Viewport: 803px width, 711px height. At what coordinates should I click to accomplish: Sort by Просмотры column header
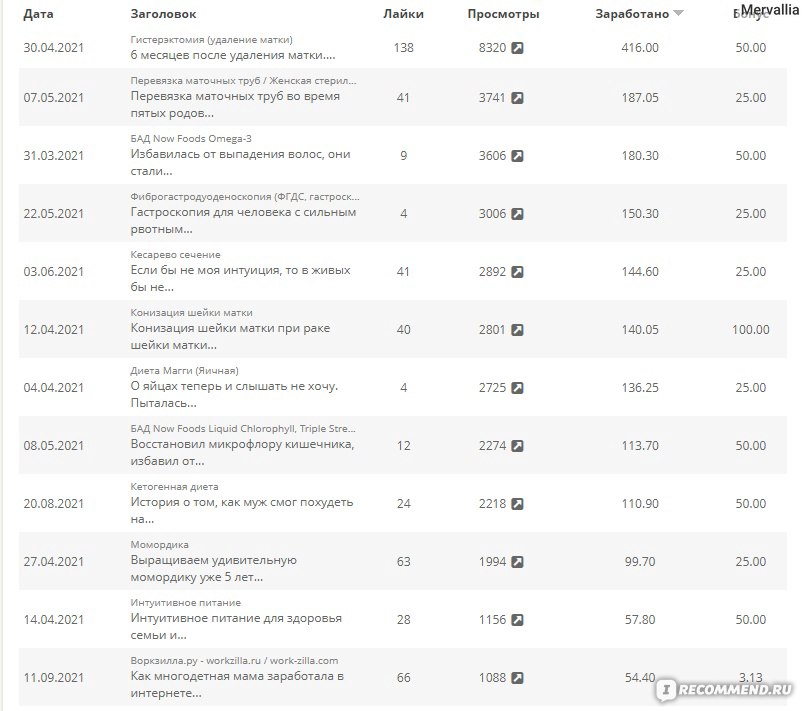(x=503, y=14)
